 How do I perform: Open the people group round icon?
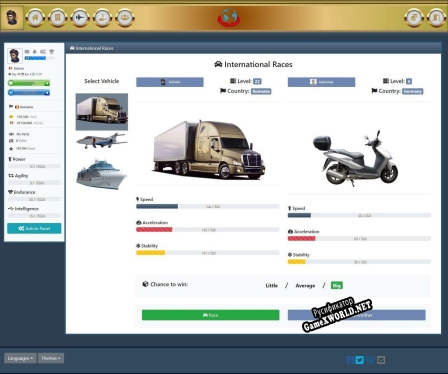coord(125,17)
